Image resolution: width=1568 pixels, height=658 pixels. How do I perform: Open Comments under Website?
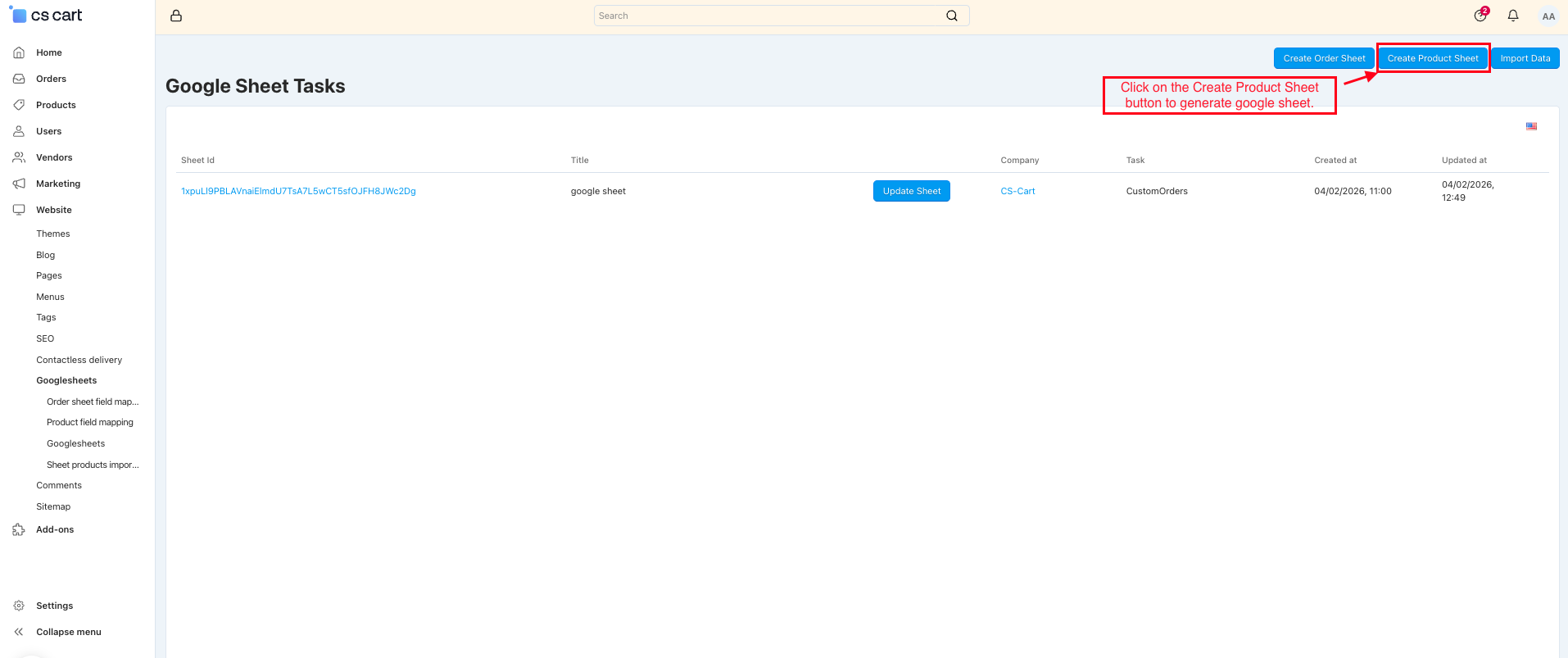tap(59, 485)
